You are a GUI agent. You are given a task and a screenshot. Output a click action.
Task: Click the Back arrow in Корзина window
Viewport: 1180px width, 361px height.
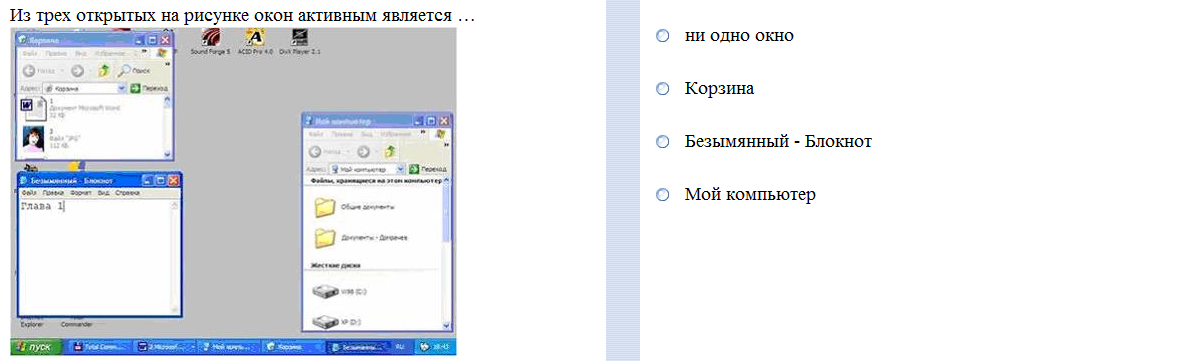point(29,71)
